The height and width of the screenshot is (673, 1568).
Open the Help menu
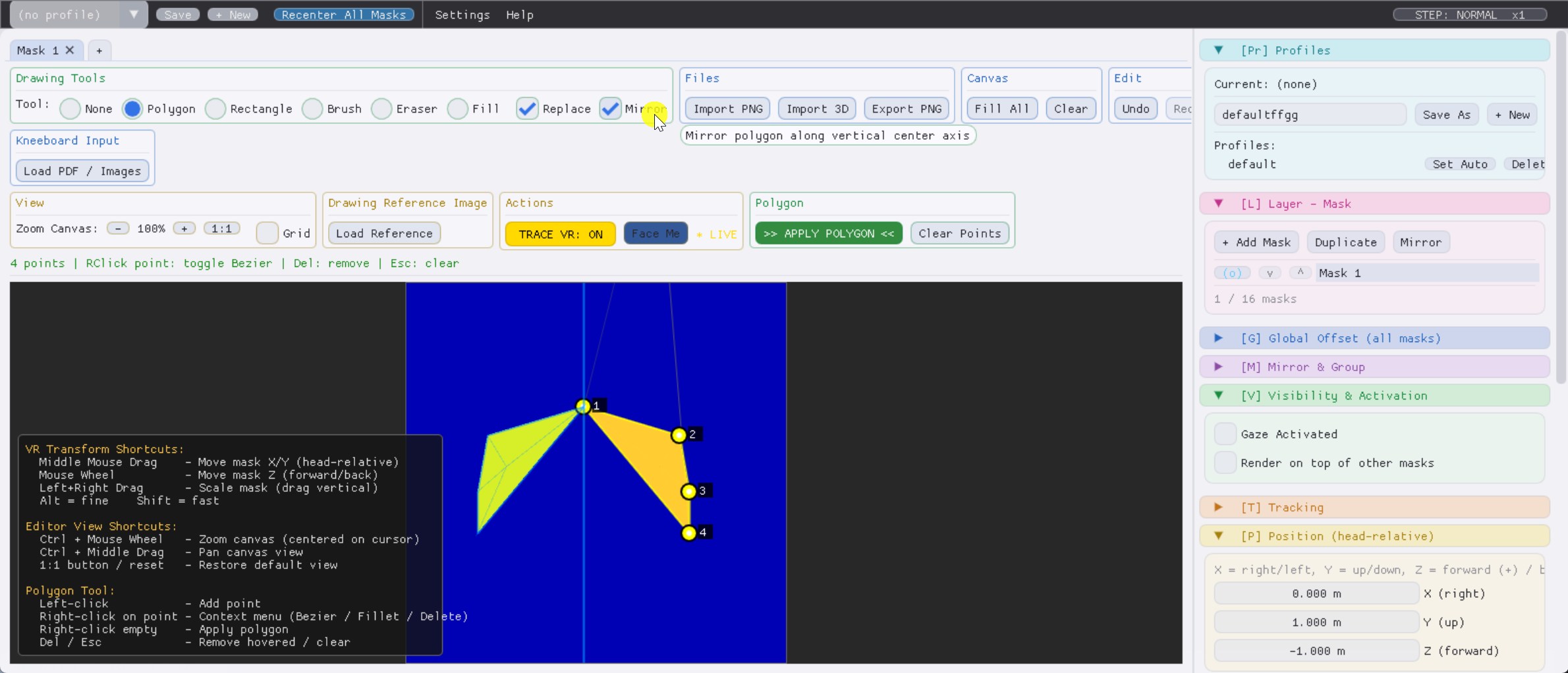tap(519, 15)
